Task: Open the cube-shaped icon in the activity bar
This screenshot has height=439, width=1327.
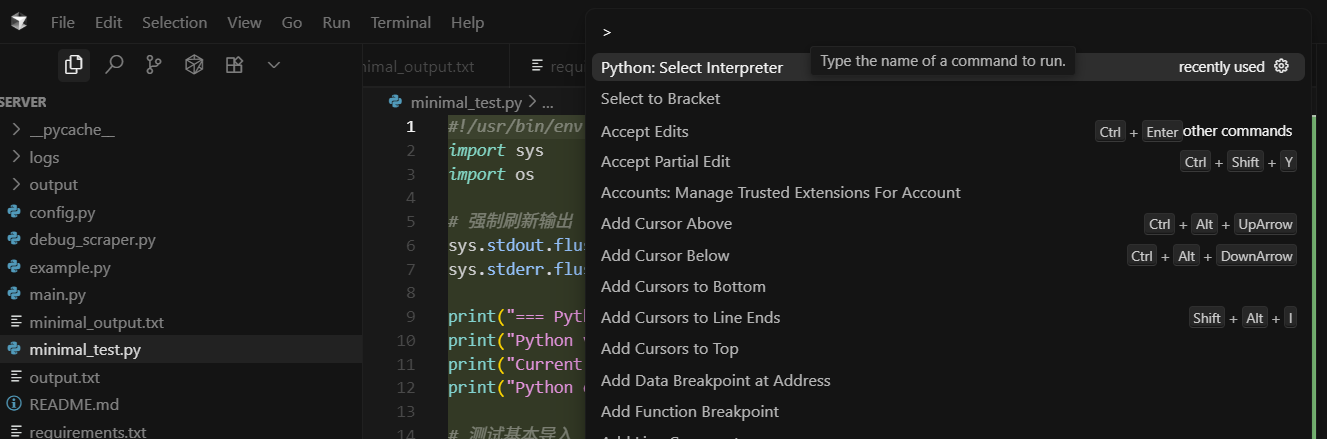Action: (194, 65)
